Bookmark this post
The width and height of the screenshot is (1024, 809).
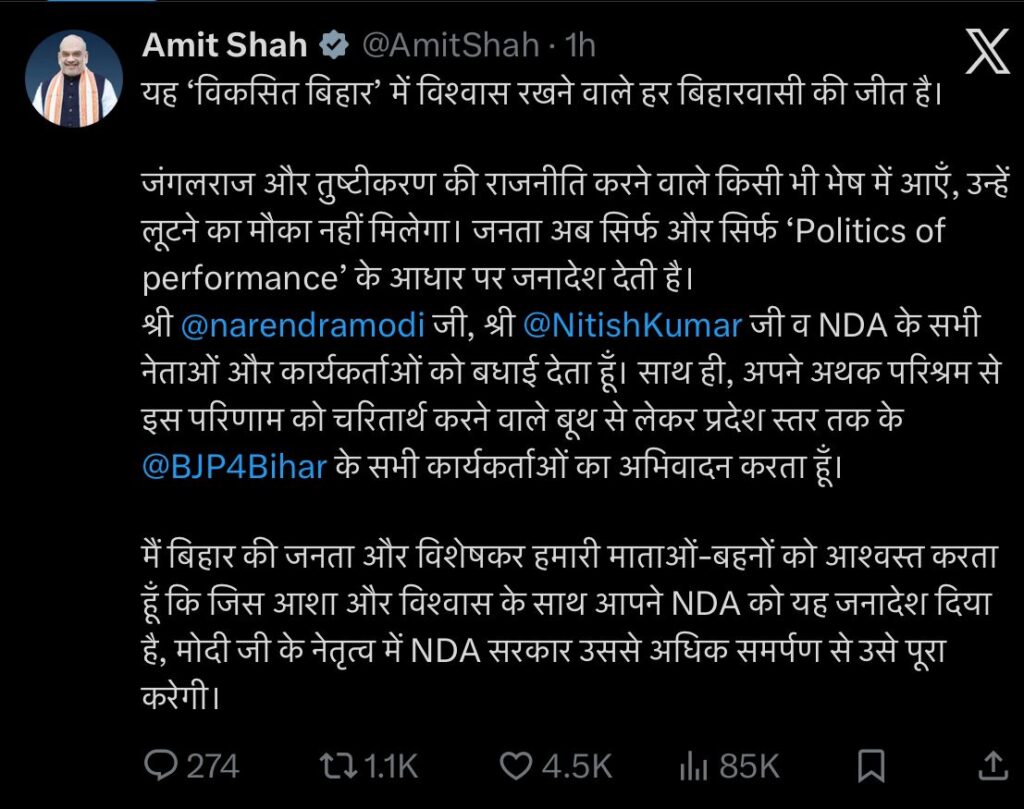(x=871, y=764)
